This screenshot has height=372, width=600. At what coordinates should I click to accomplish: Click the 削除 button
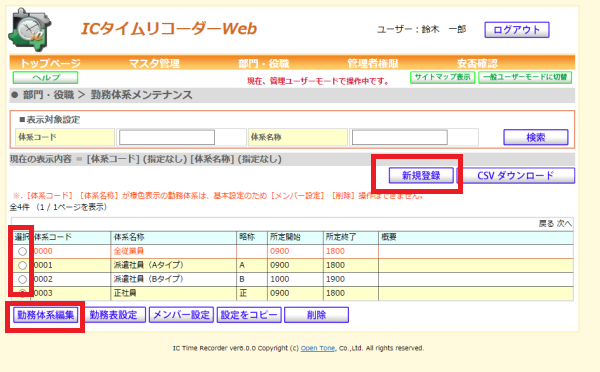pyautogui.click(x=316, y=315)
